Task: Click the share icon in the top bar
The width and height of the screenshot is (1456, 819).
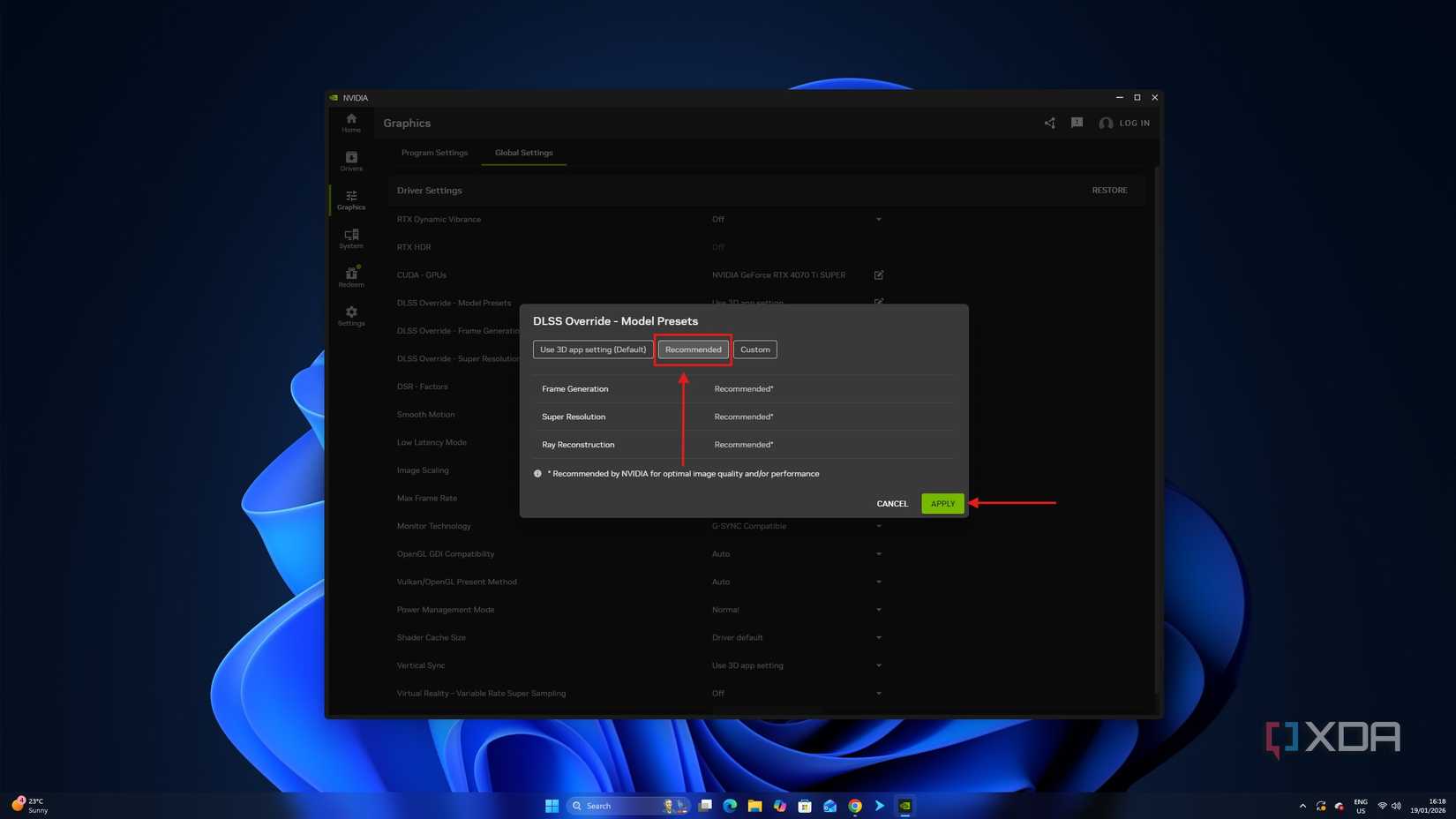Action: 1049,123
